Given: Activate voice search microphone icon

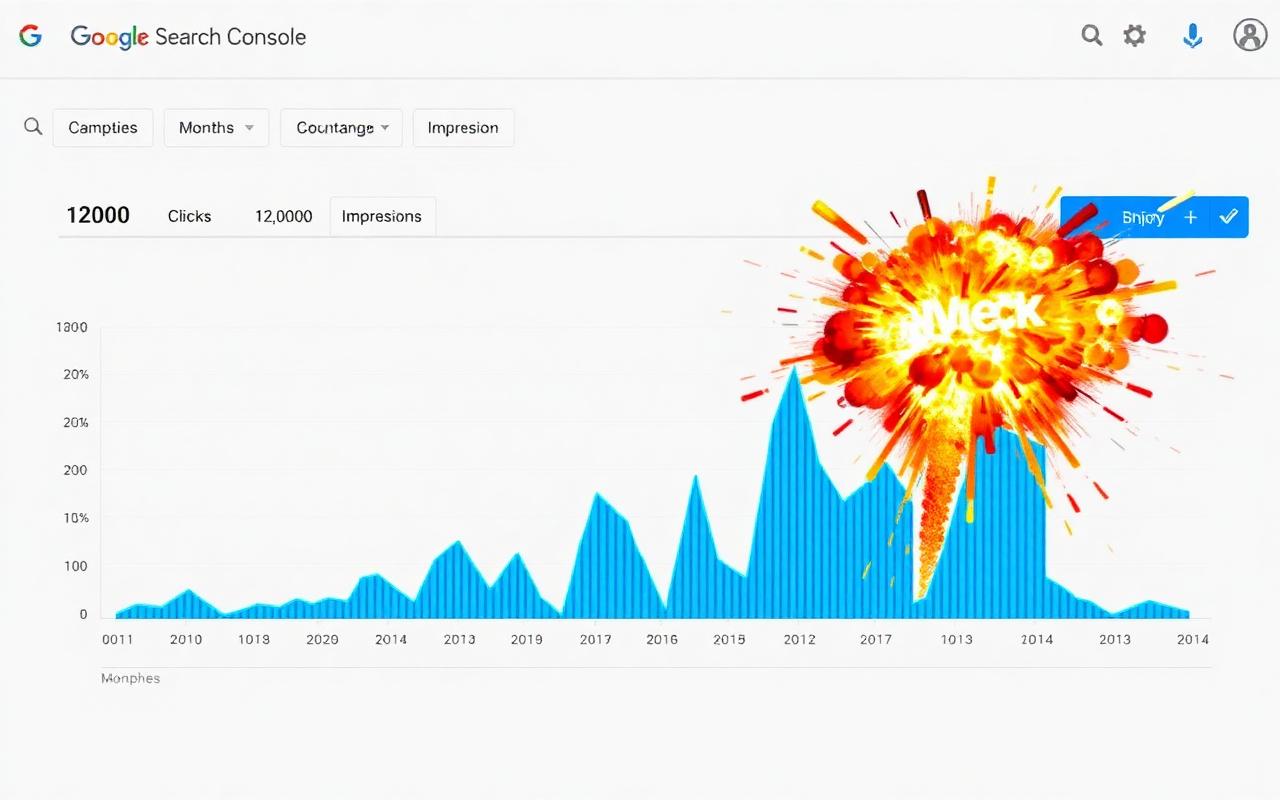Looking at the screenshot, I should 1192,35.
